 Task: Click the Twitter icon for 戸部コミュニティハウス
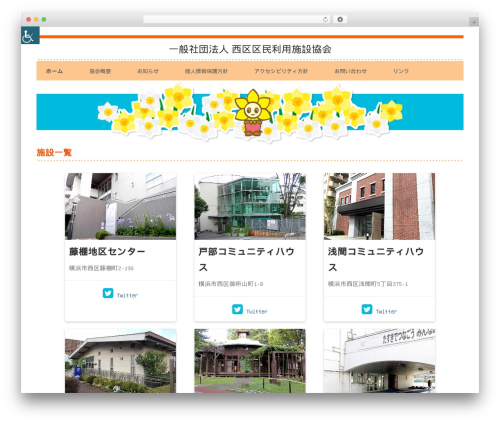coord(237,309)
